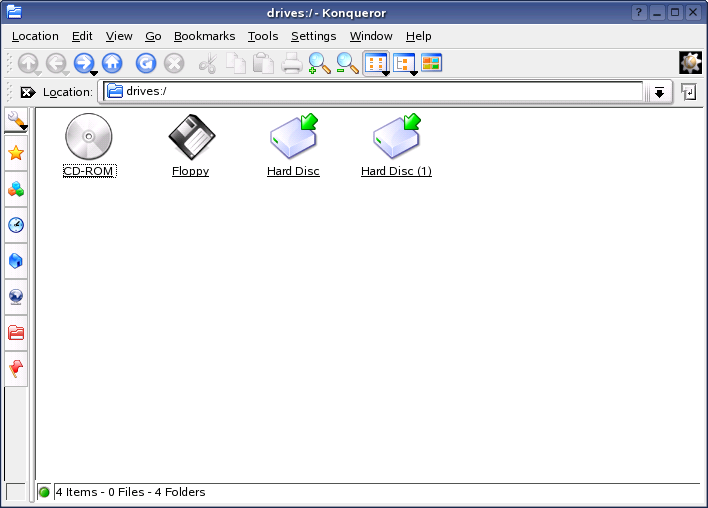708x508 pixels.
Task: Open the Bookmarks star sidebar tab
Action: click(16, 153)
